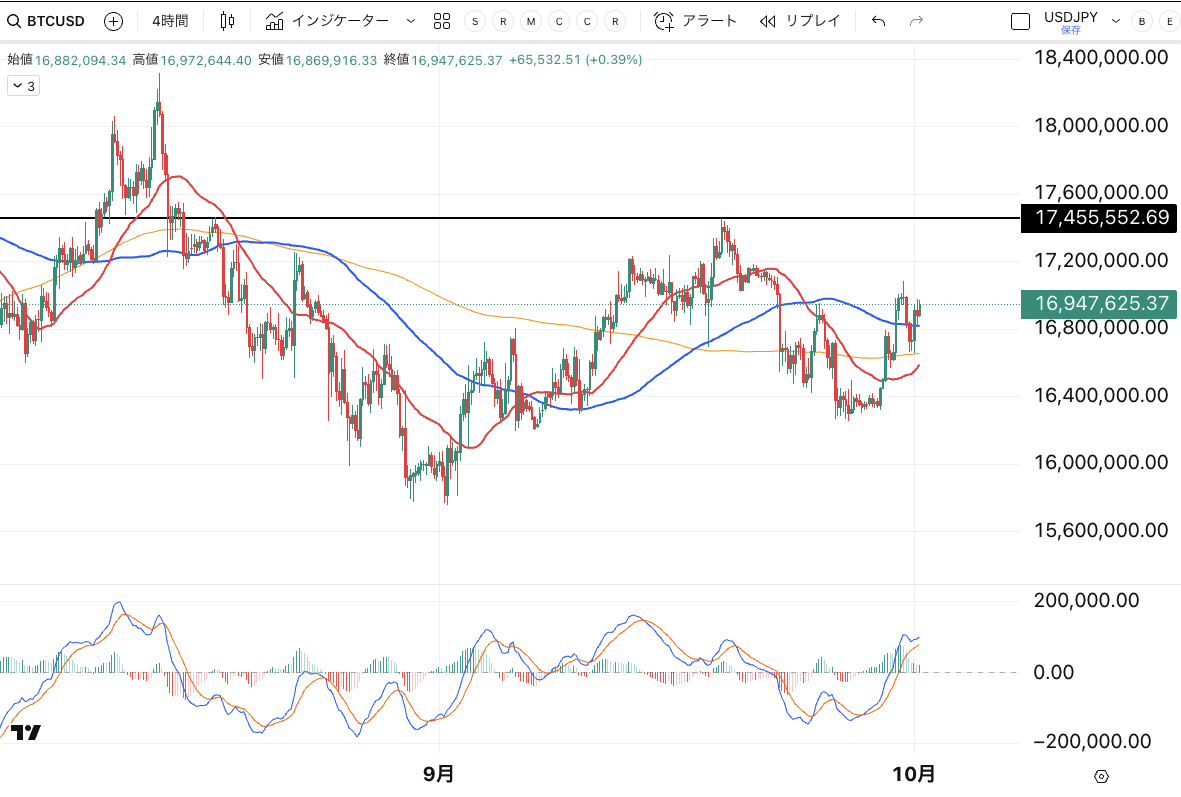Open the candlestick chart type selector
The image size is (1181, 797).
(x=228, y=20)
